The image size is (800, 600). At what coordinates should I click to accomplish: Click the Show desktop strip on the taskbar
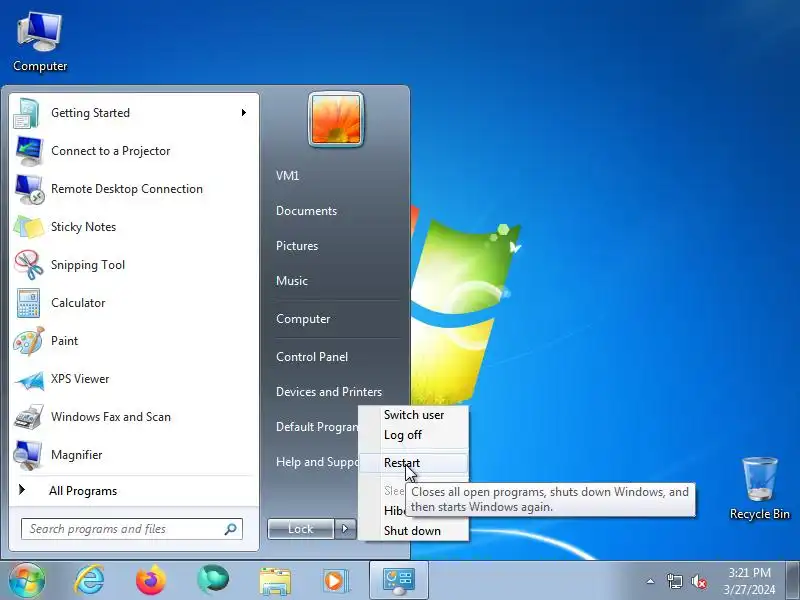792,581
